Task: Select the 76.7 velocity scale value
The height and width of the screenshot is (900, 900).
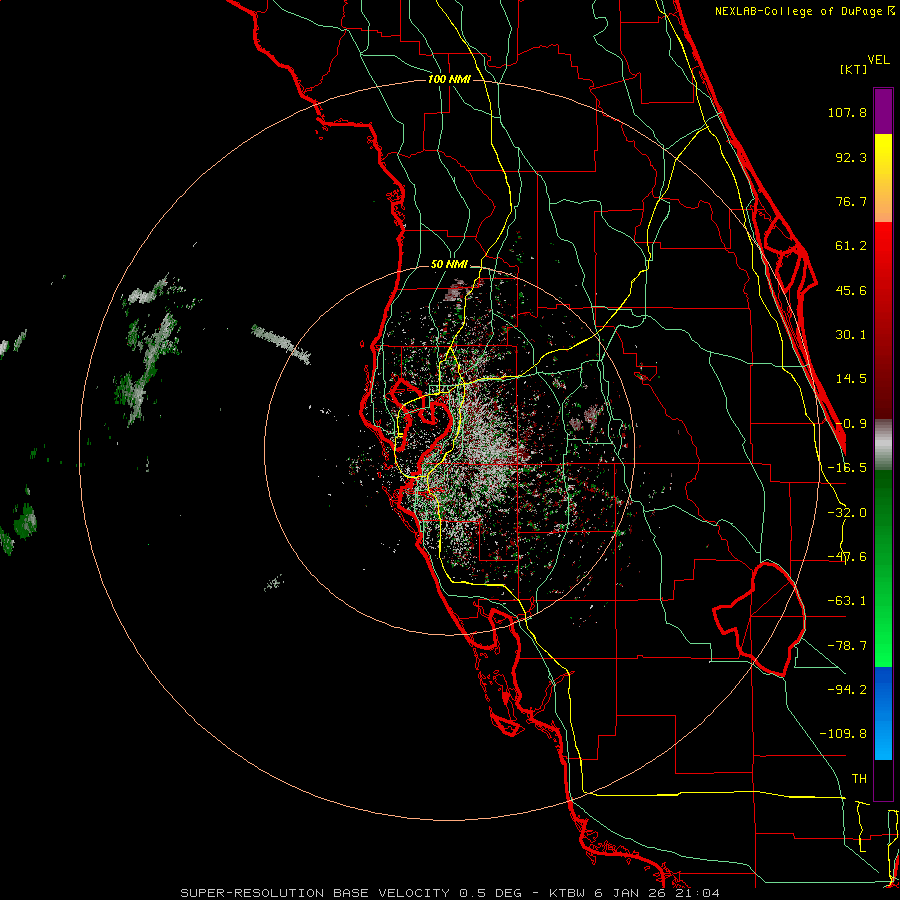Action: [x=851, y=201]
